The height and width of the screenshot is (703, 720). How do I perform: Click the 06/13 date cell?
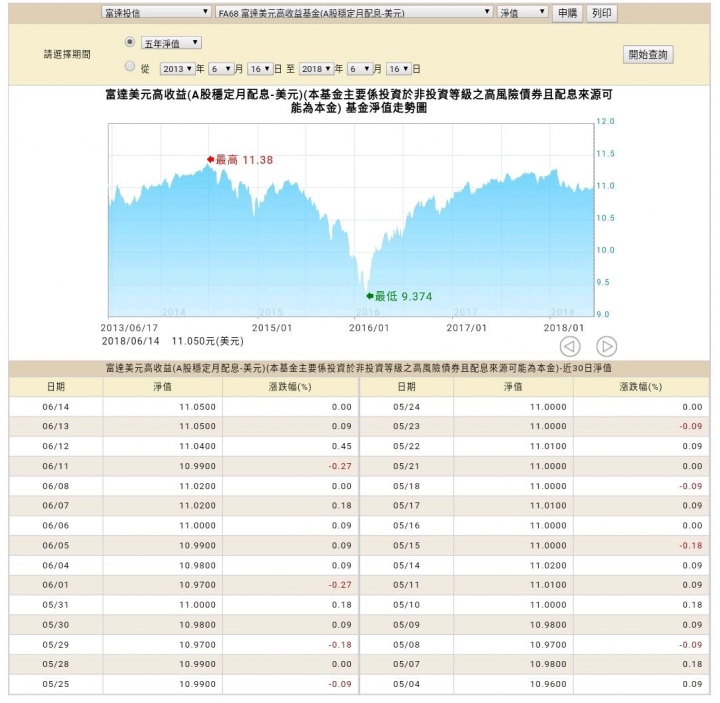coord(56,426)
